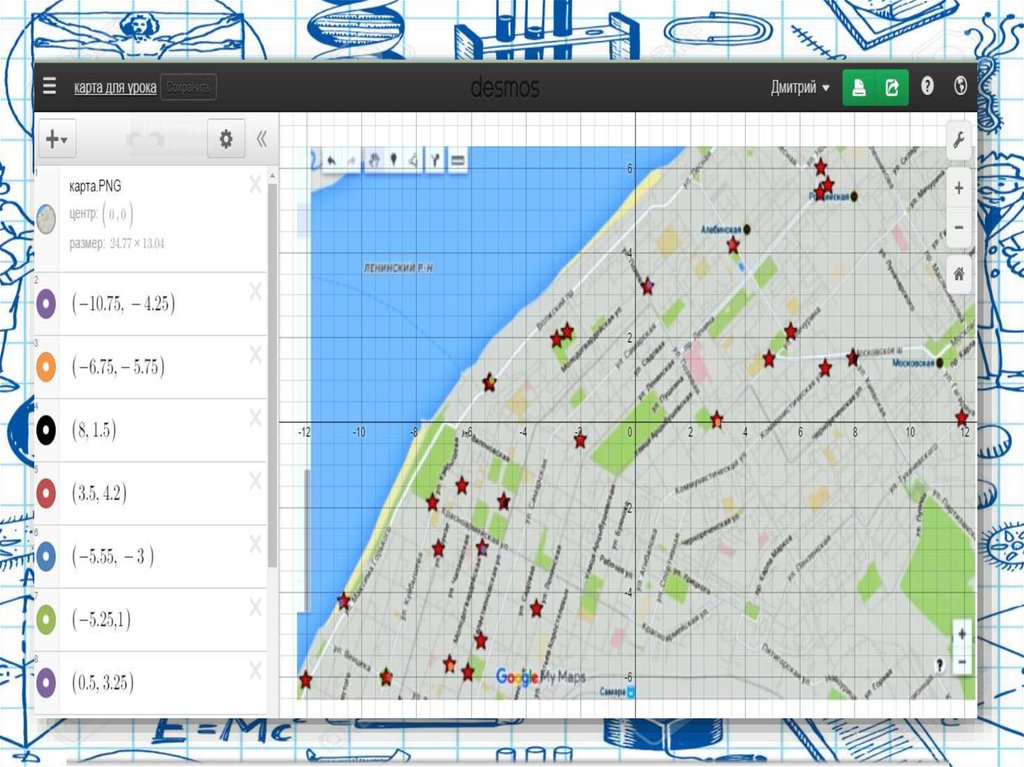Open expression list settings gear

[x=226, y=139]
